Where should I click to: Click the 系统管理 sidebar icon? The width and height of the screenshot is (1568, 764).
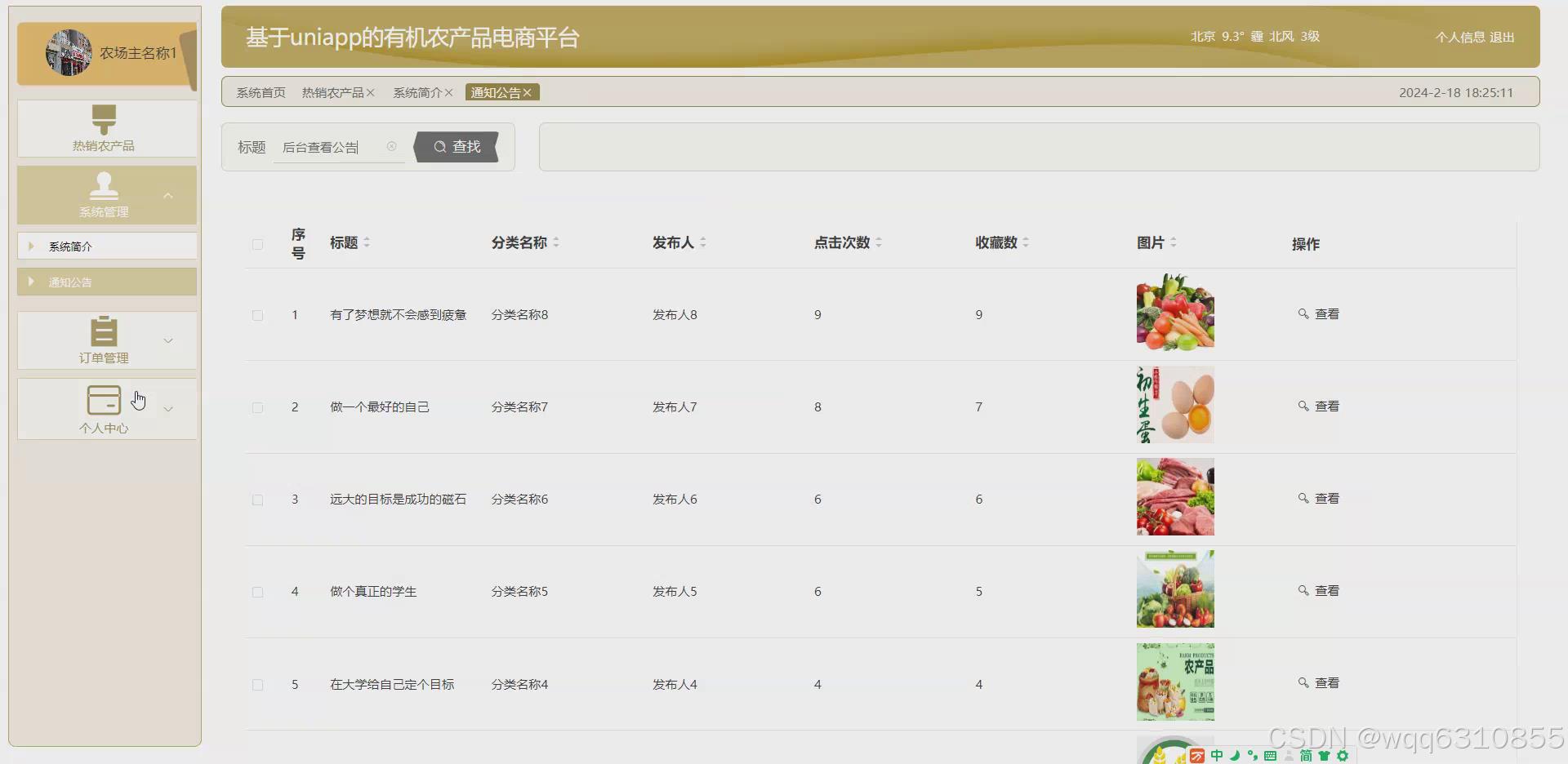tap(104, 186)
